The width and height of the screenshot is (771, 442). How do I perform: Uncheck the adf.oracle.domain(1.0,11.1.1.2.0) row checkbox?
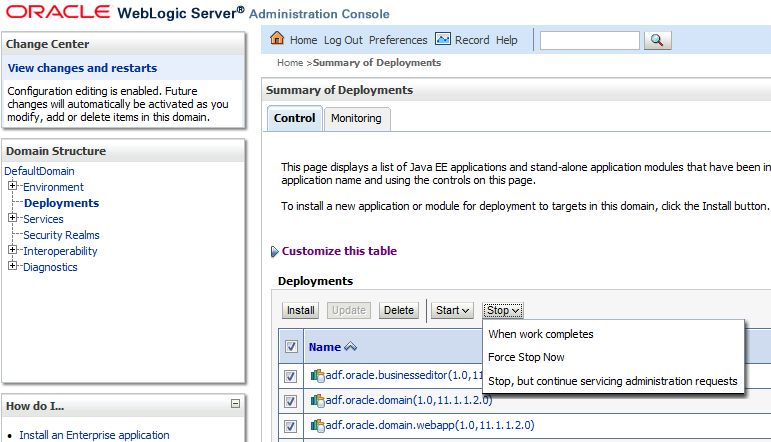click(x=290, y=401)
